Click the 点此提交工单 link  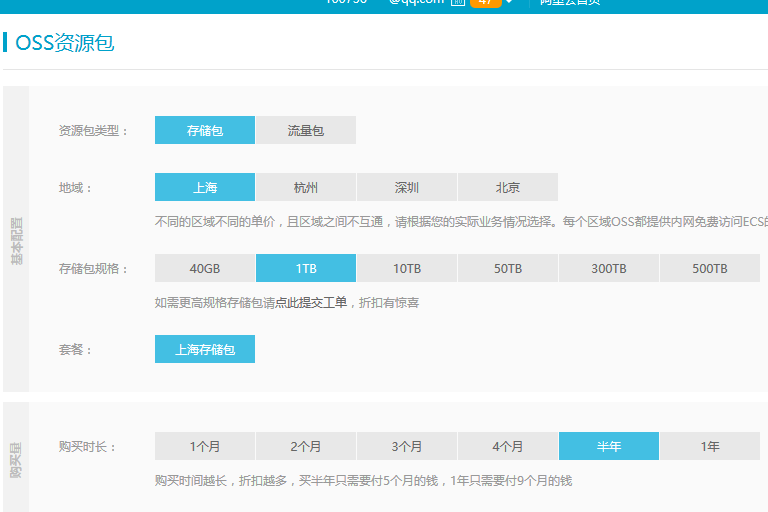(311, 302)
